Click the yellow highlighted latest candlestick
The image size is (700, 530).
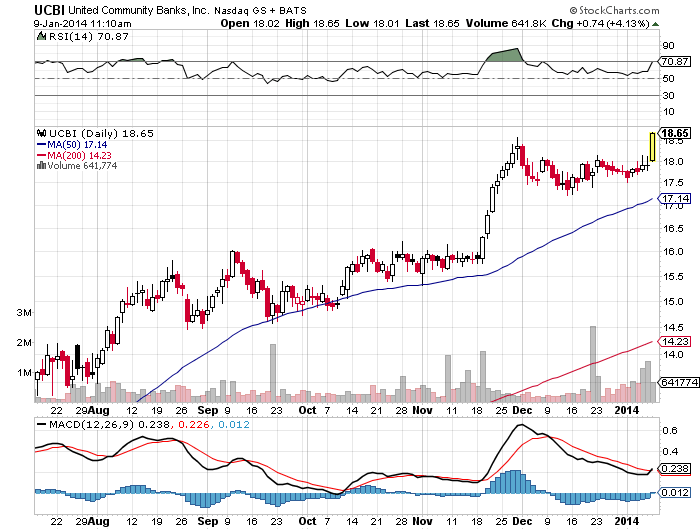pos(653,147)
